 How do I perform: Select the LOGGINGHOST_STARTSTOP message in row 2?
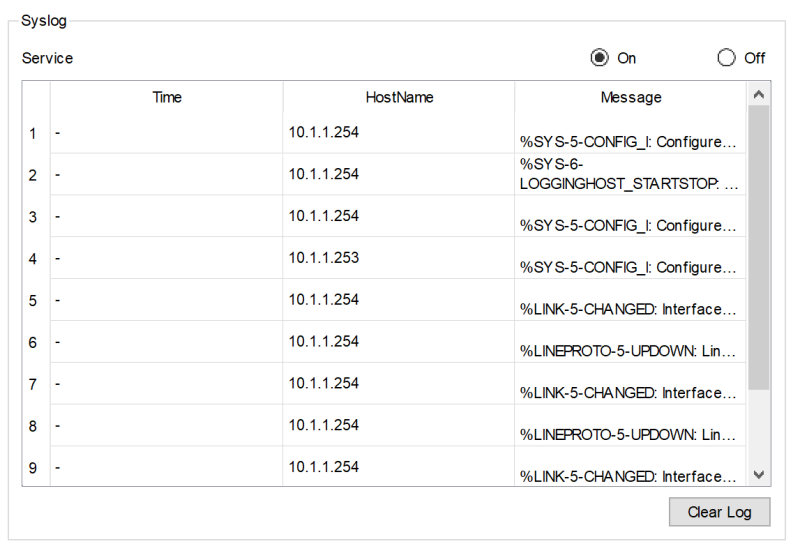click(630, 175)
